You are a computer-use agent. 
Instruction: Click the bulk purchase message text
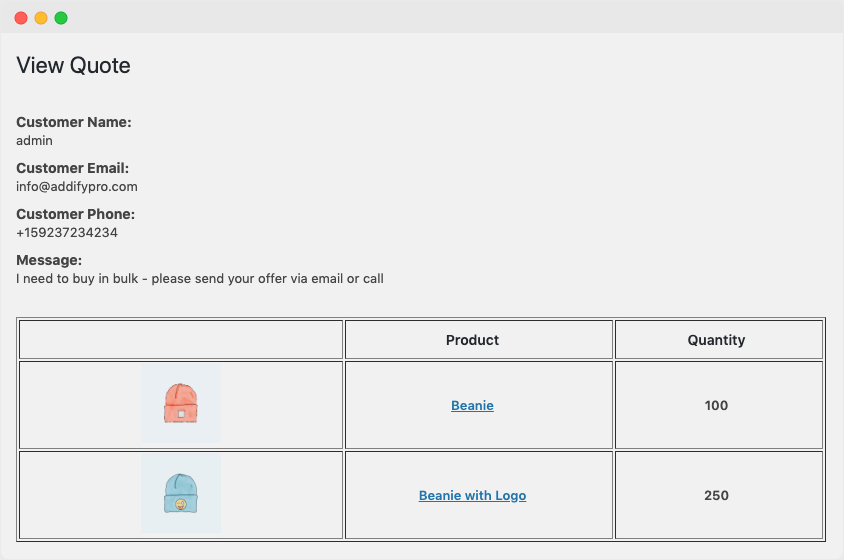[x=200, y=278]
